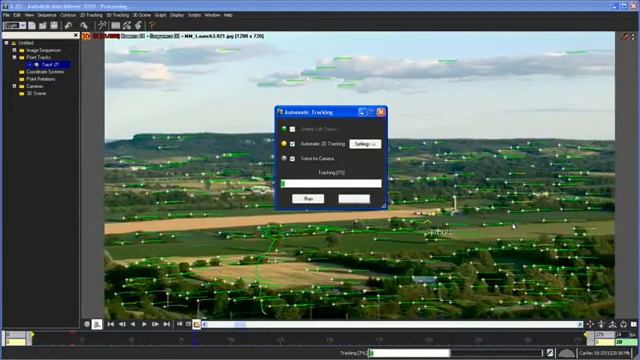
Task: Click the redo arrow toolbar icon
Action: pos(84,25)
